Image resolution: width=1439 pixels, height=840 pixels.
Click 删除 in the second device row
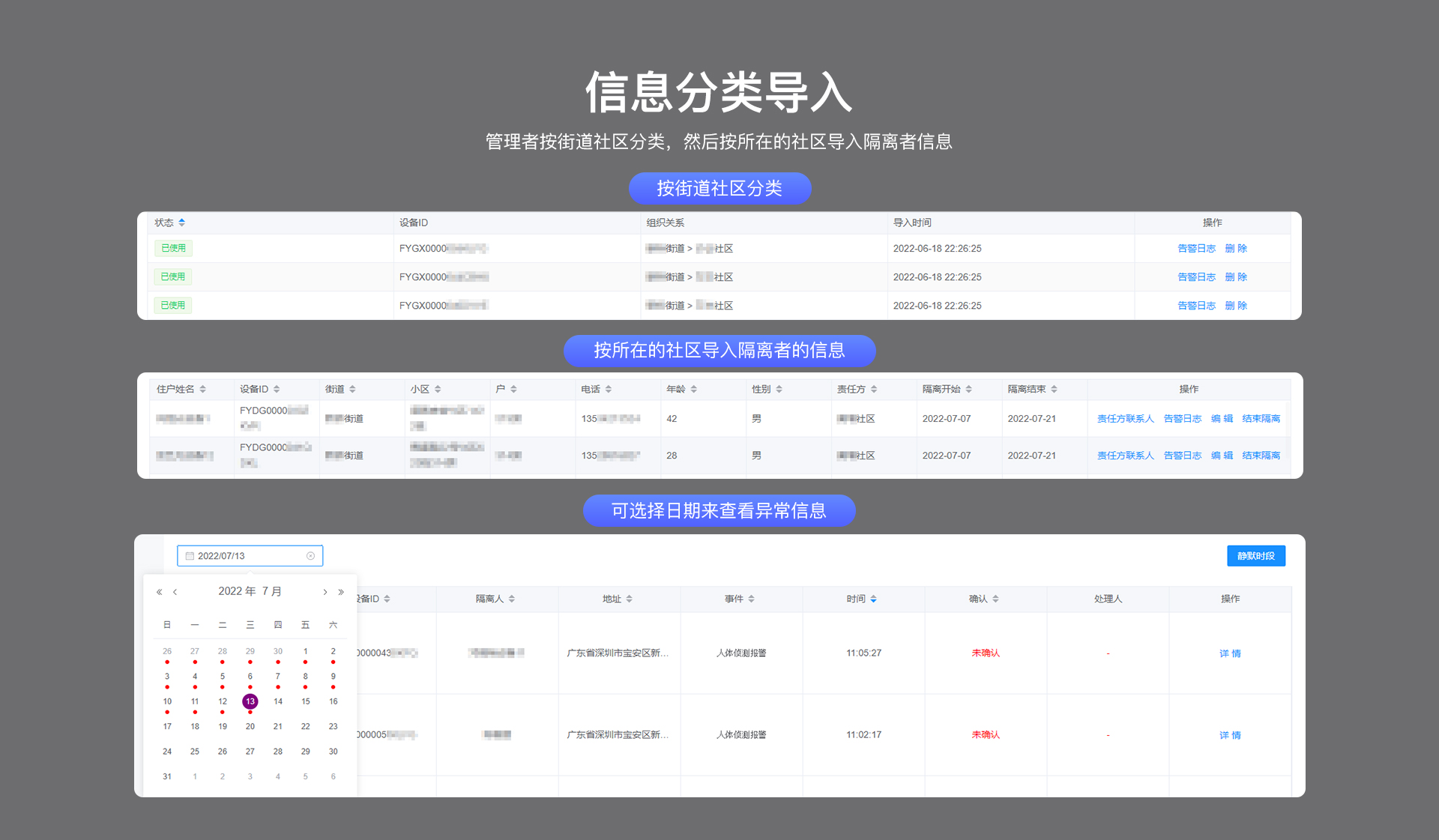pos(1236,277)
